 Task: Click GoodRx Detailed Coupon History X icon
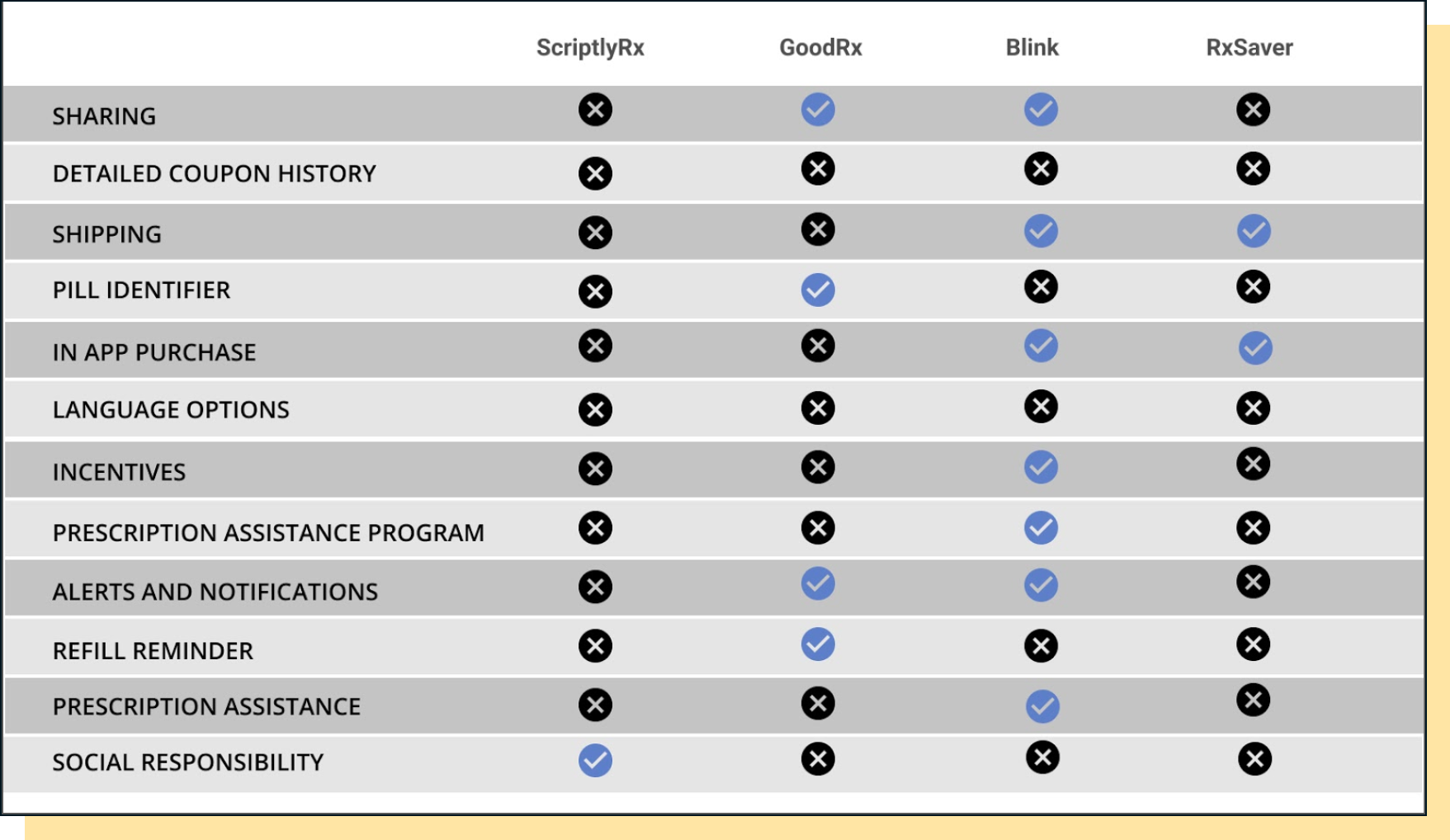pos(818,168)
